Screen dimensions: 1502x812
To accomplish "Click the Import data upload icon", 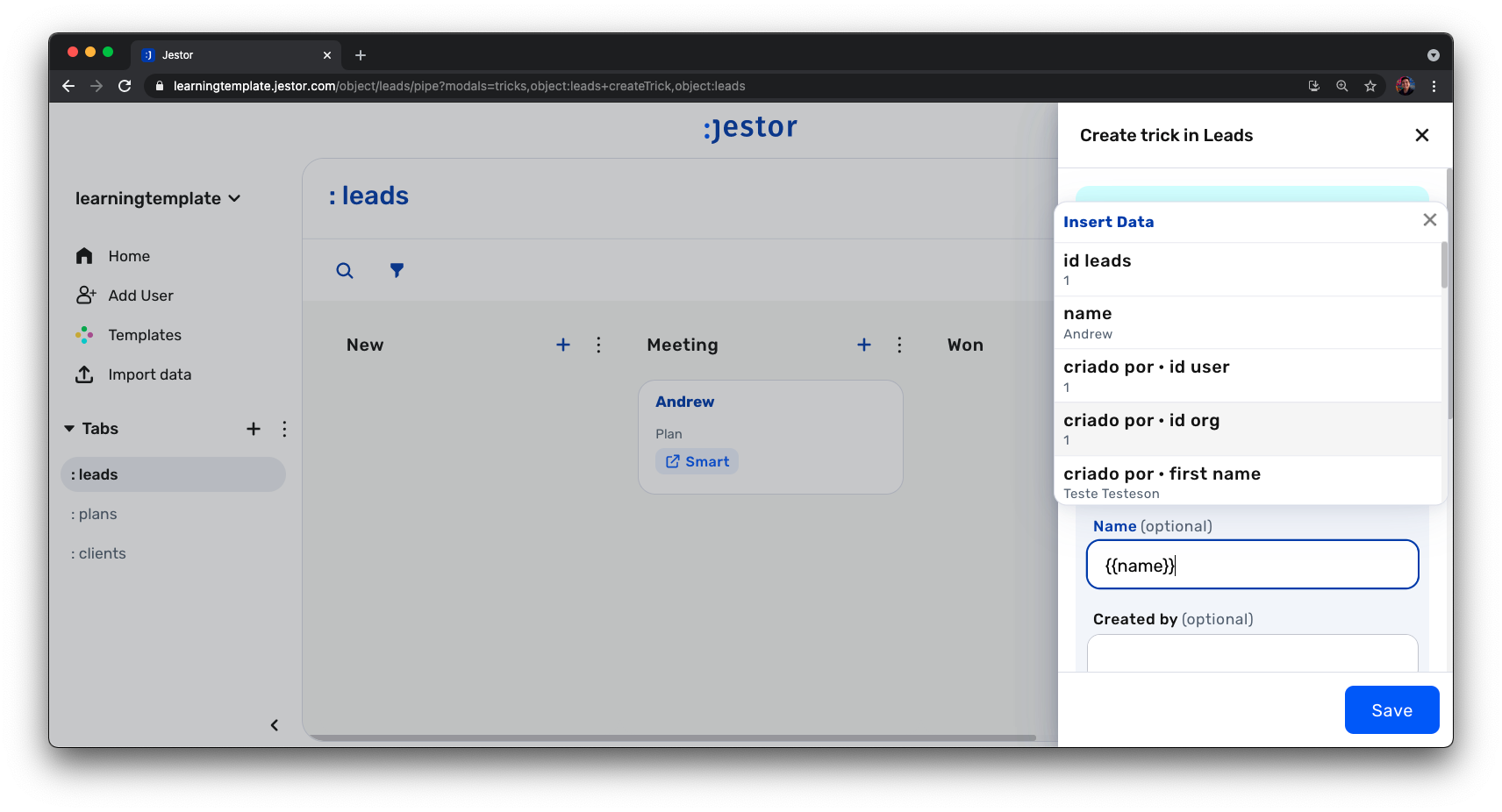I will point(84,374).
